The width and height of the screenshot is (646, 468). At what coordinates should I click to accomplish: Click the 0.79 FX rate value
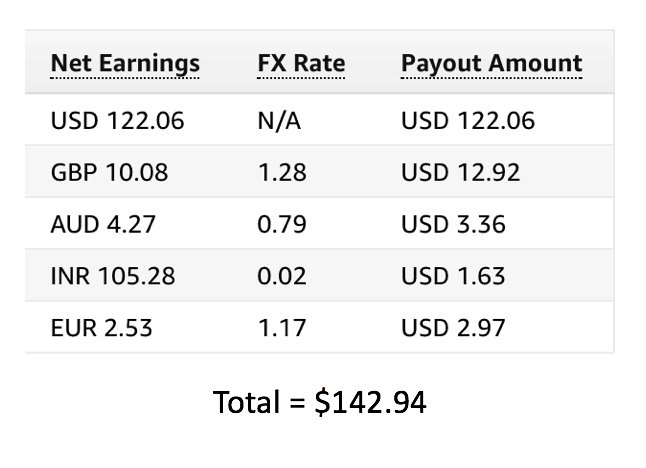[282, 224]
